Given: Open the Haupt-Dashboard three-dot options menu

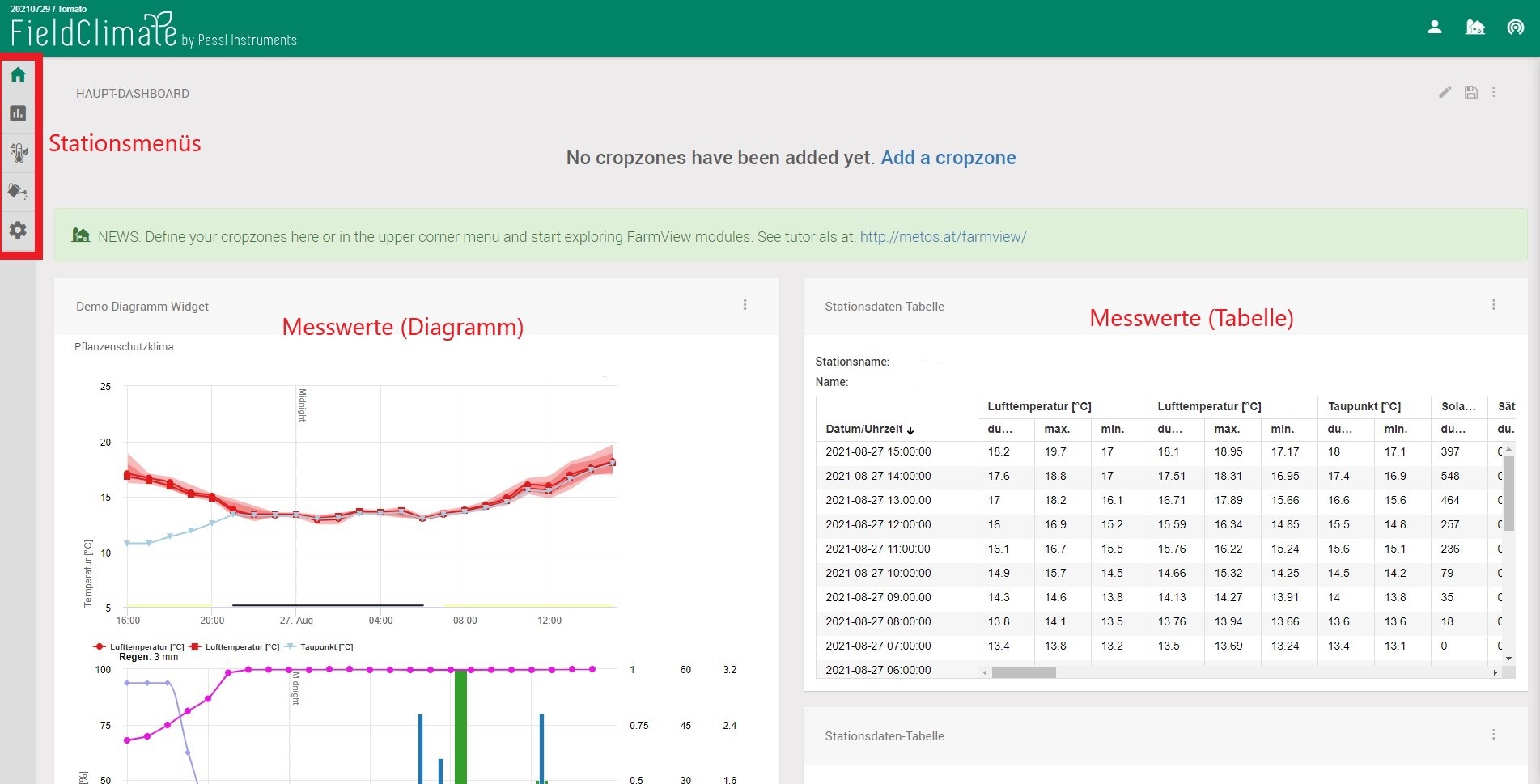Looking at the screenshot, I should [x=1494, y=92].
